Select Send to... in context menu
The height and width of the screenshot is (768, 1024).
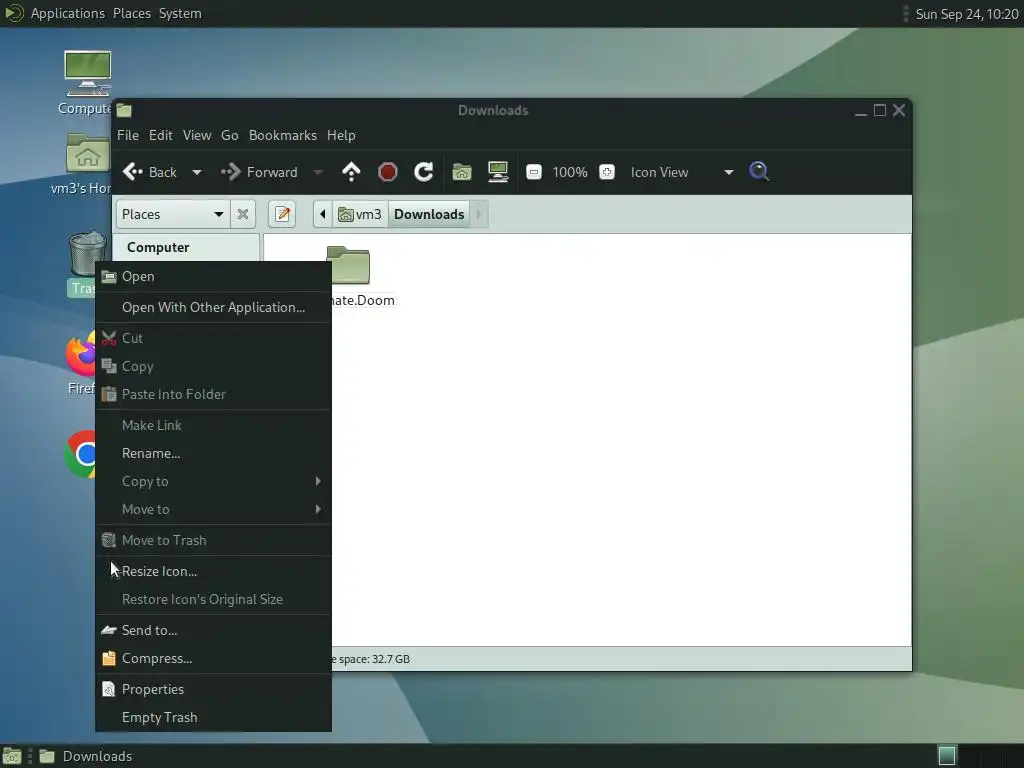(214, 630)
